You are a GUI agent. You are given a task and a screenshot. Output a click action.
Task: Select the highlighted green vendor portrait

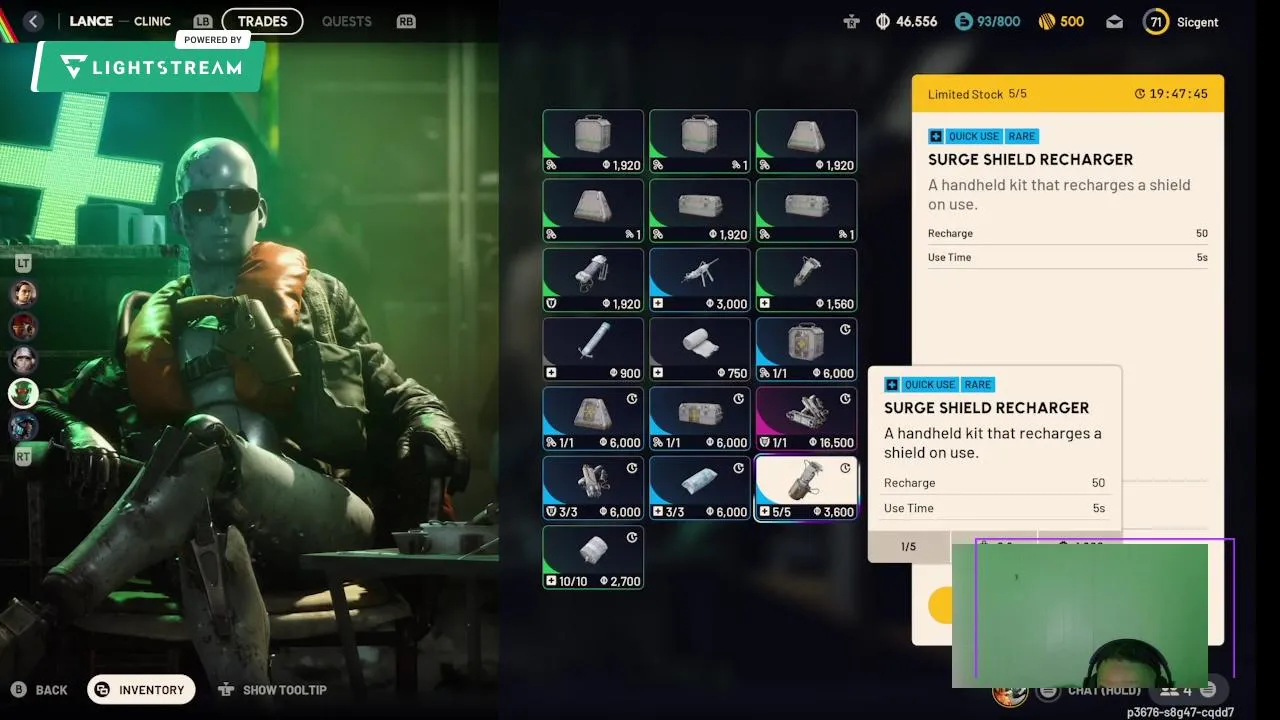tap(23, 392)
